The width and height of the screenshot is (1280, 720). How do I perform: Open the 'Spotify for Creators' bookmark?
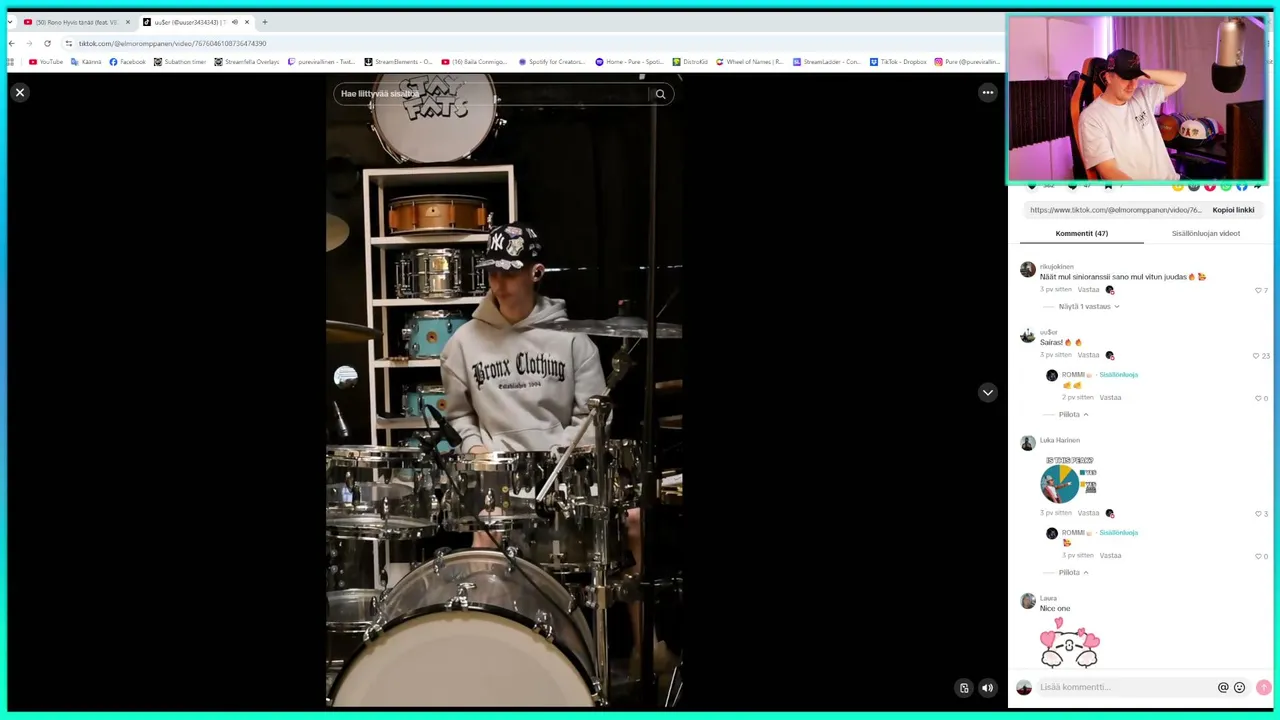click(x=552, y=62)
